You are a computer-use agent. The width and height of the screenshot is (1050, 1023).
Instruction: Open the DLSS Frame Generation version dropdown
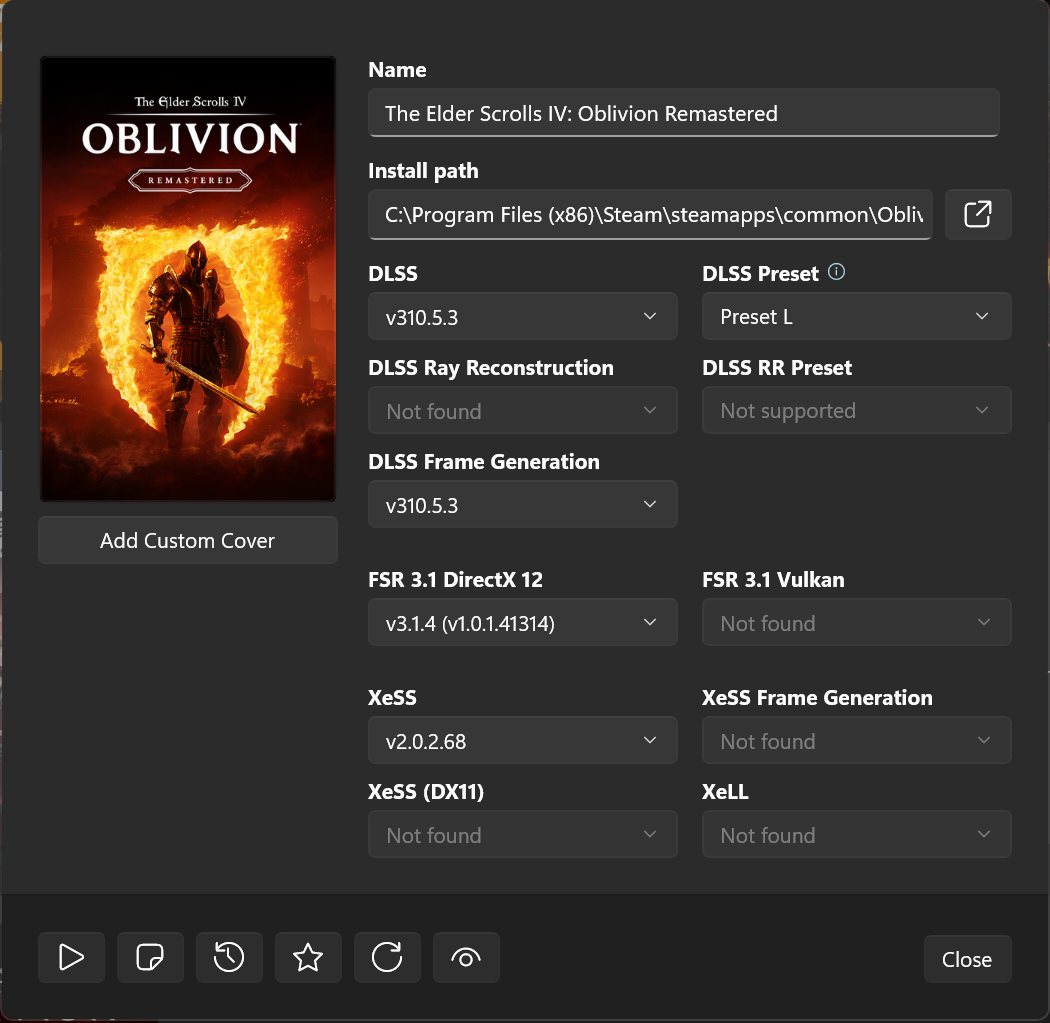pos(522,504)
